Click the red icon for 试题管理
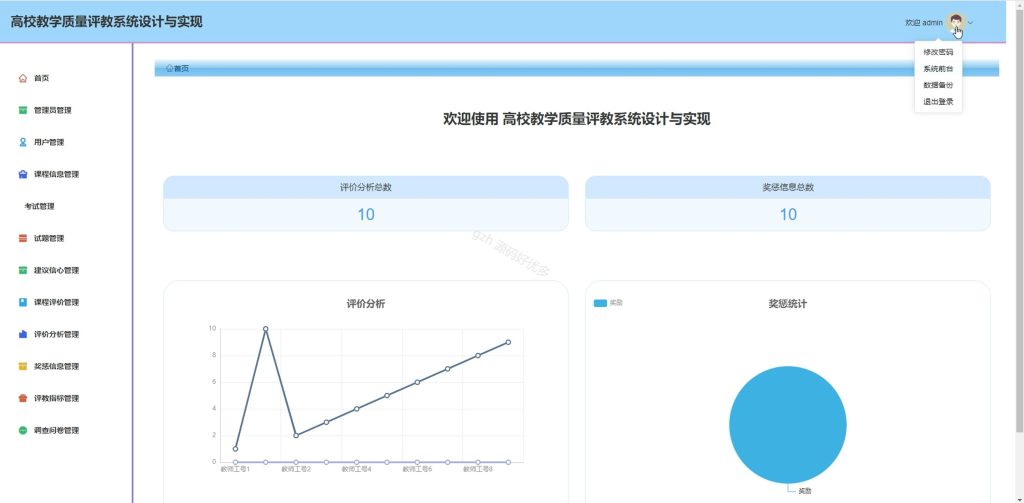Viewport: 1024px width, 503px height. coord(23,238)
